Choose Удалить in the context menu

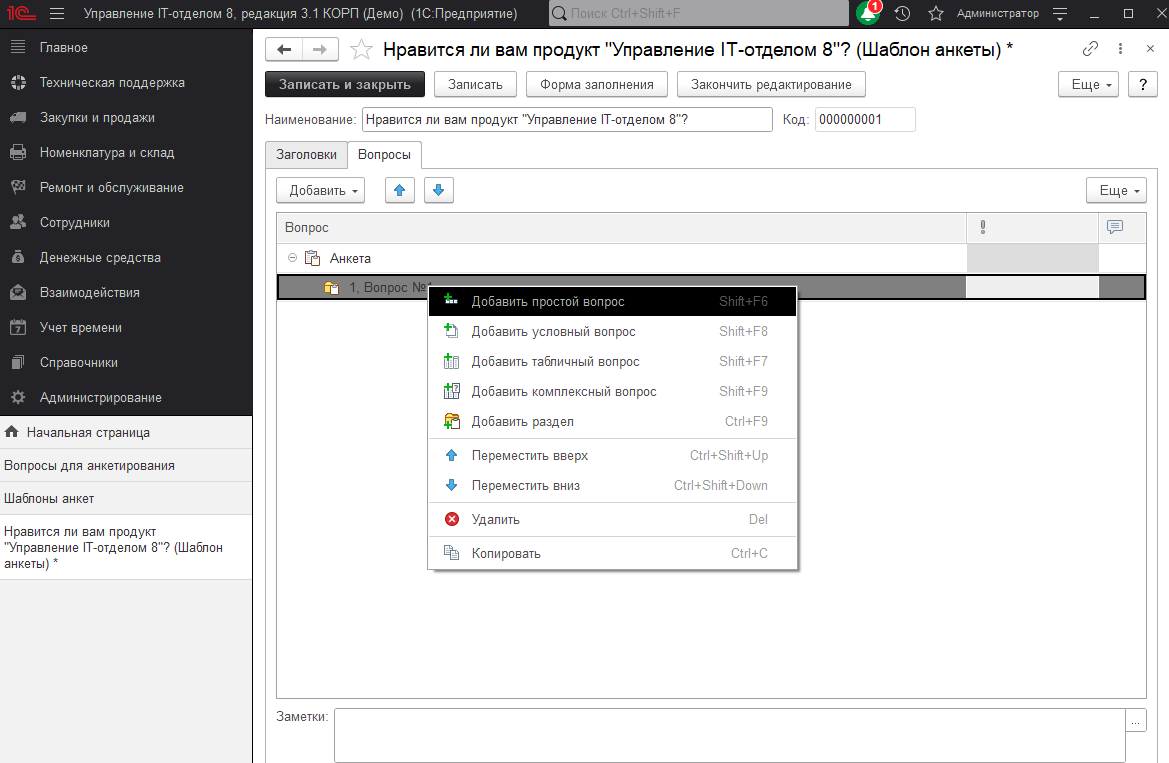(x=495, y=519)
